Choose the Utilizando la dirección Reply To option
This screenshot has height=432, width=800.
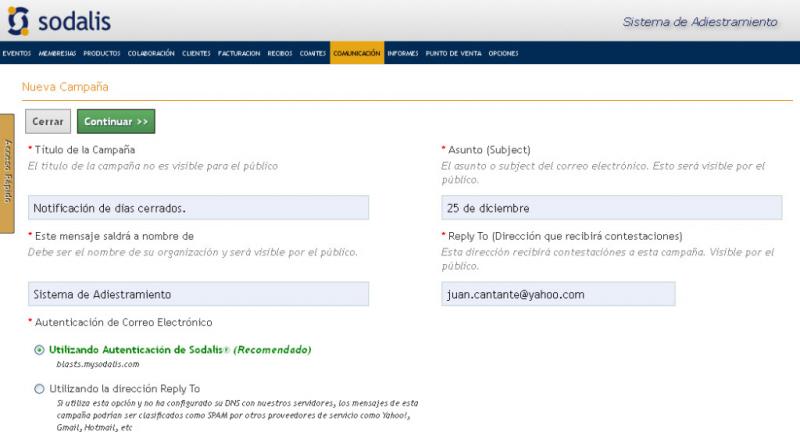[x=39, y=388]
